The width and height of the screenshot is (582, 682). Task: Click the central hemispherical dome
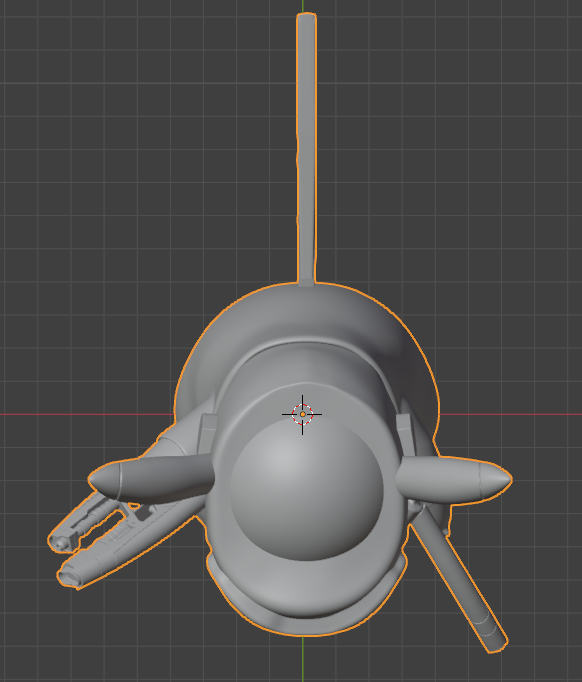click(x=307, y=491)
